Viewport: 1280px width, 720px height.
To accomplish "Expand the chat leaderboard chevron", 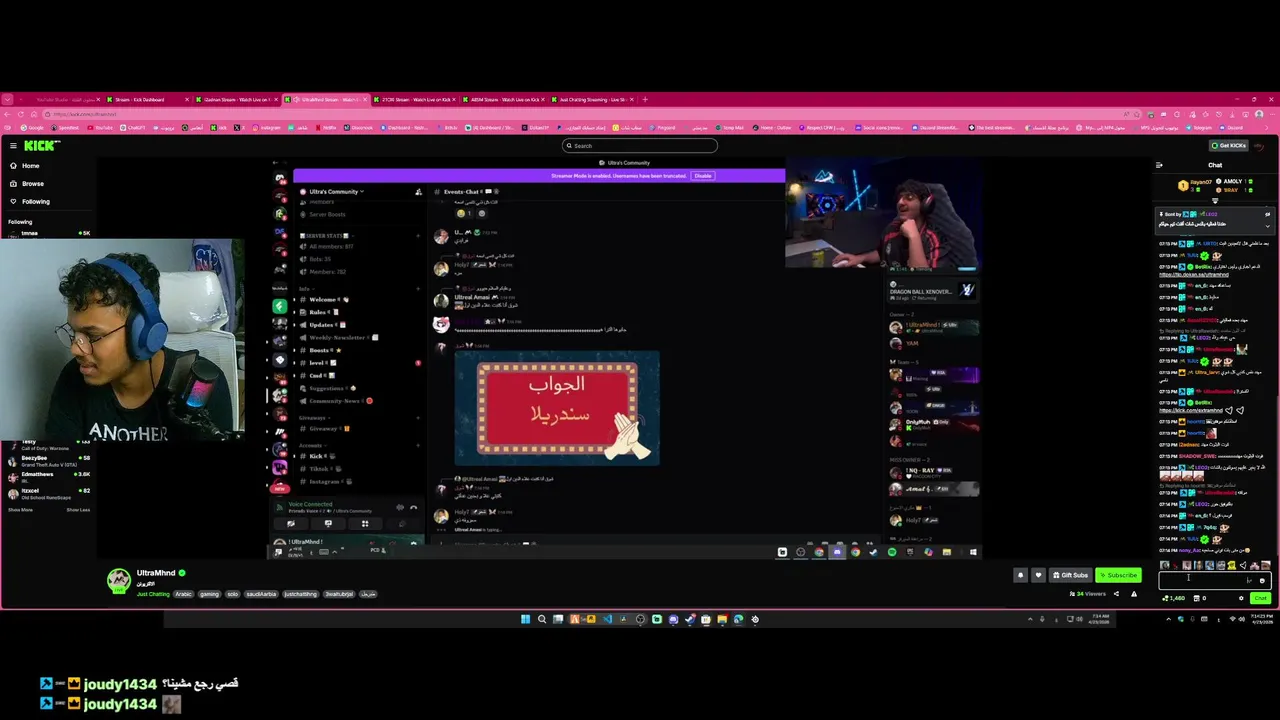I will coord(1215,201).
